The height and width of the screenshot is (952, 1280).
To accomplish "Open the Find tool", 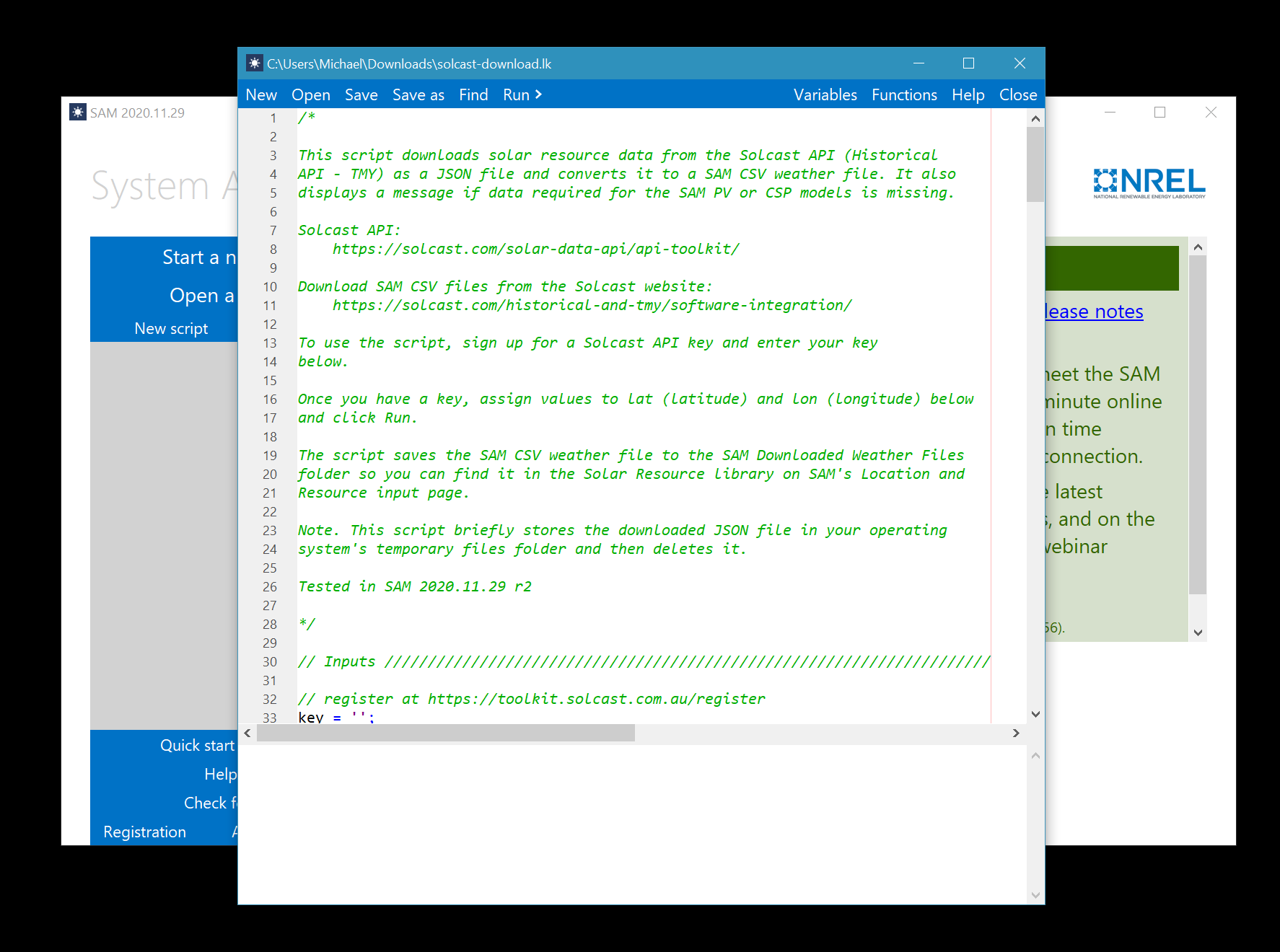I will (x=473, y=94).
